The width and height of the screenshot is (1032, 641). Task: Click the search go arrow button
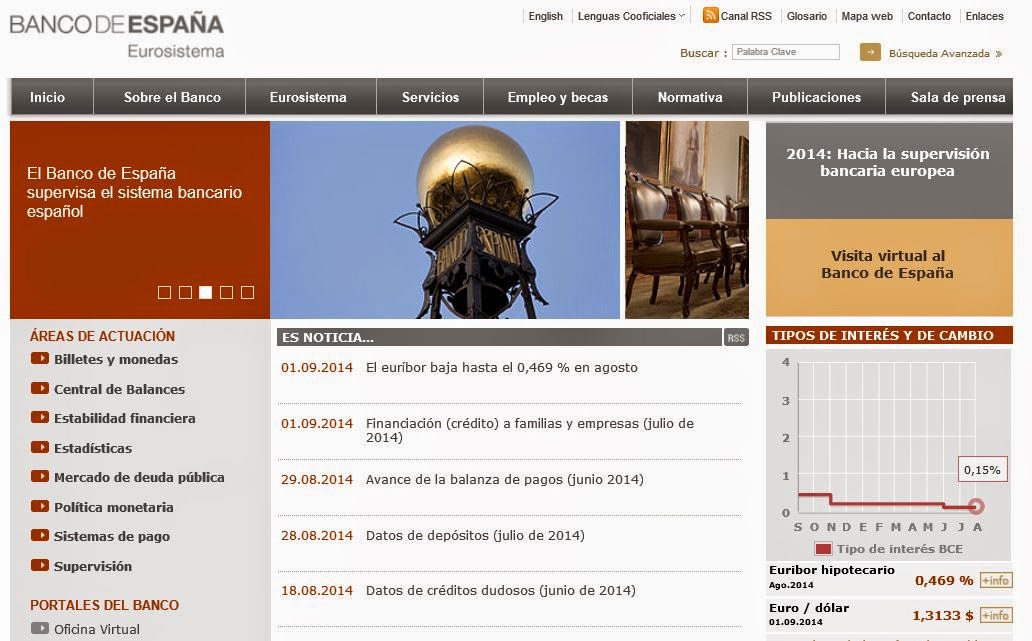point(870,52)
